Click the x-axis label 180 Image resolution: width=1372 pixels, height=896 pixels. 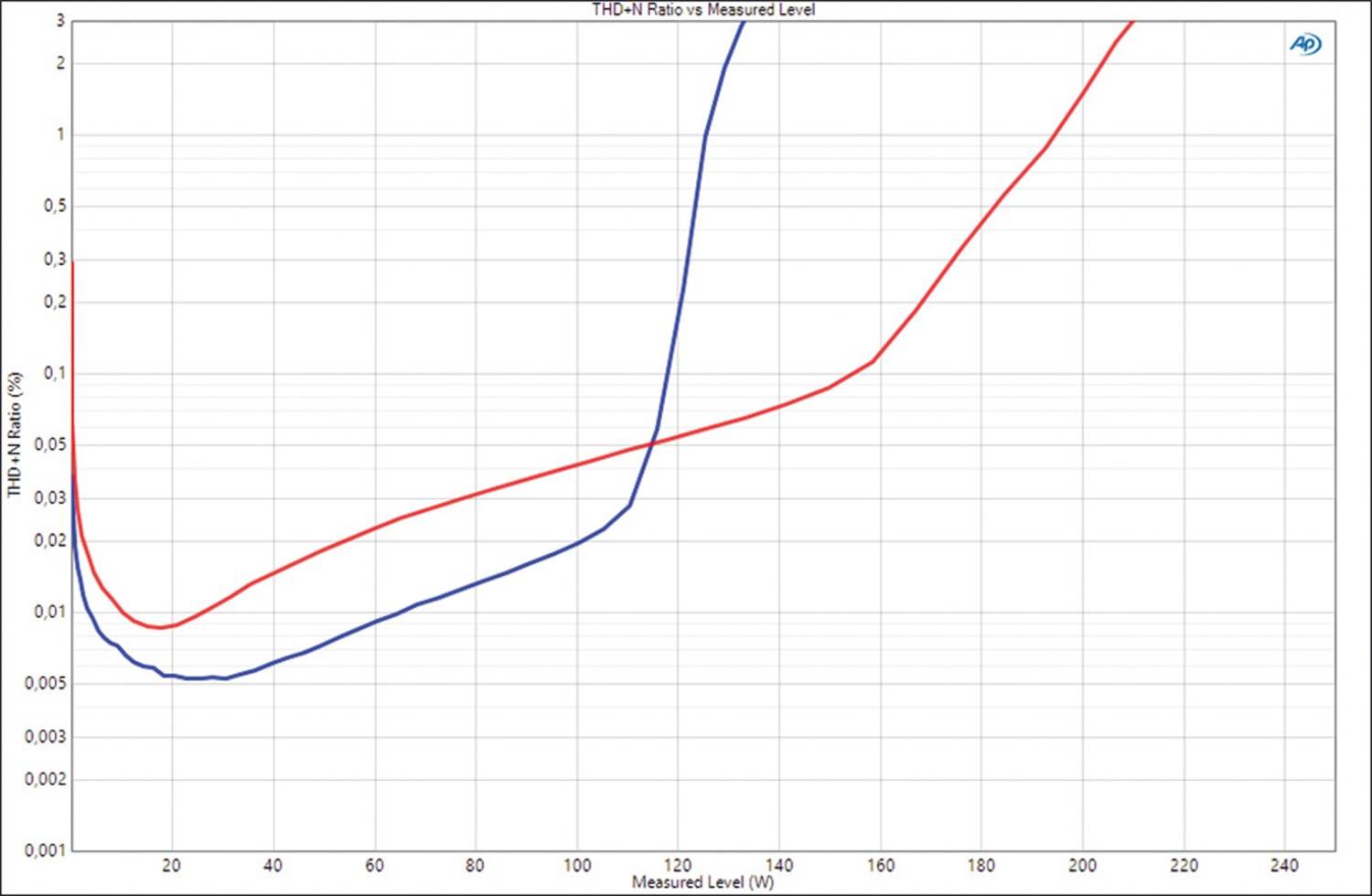981,865
